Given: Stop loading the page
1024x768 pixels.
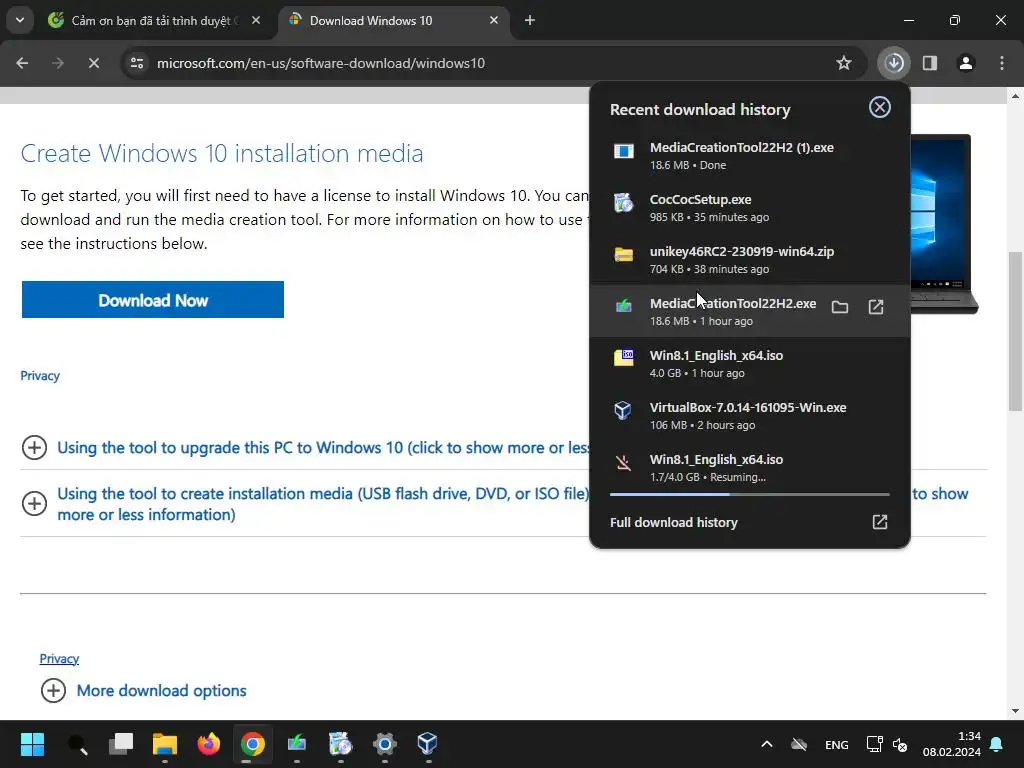Looking at the screenshot, I should (93, 63).
